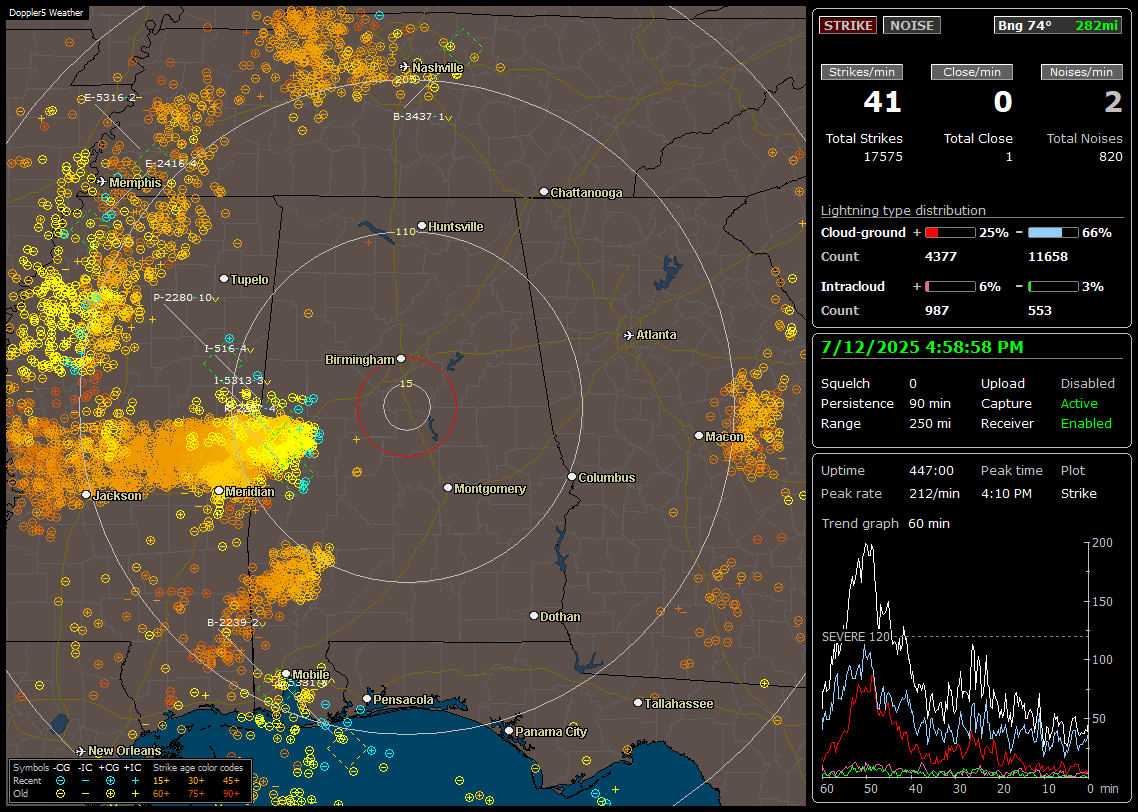Click the Noises/min header button
The height and width of the screenshot is (812, 1138).
pos(1081,72)
